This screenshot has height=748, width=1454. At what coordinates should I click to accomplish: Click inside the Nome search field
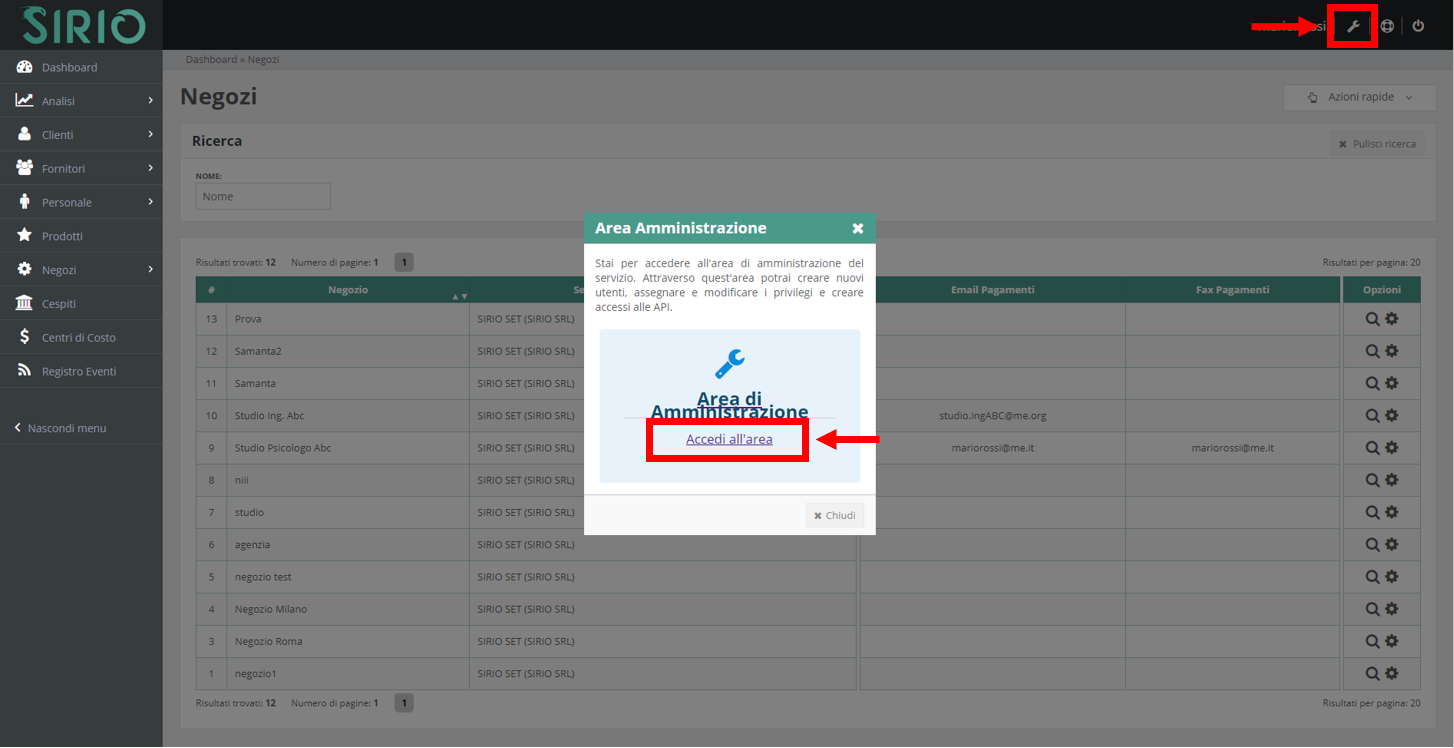click(262, 196)
